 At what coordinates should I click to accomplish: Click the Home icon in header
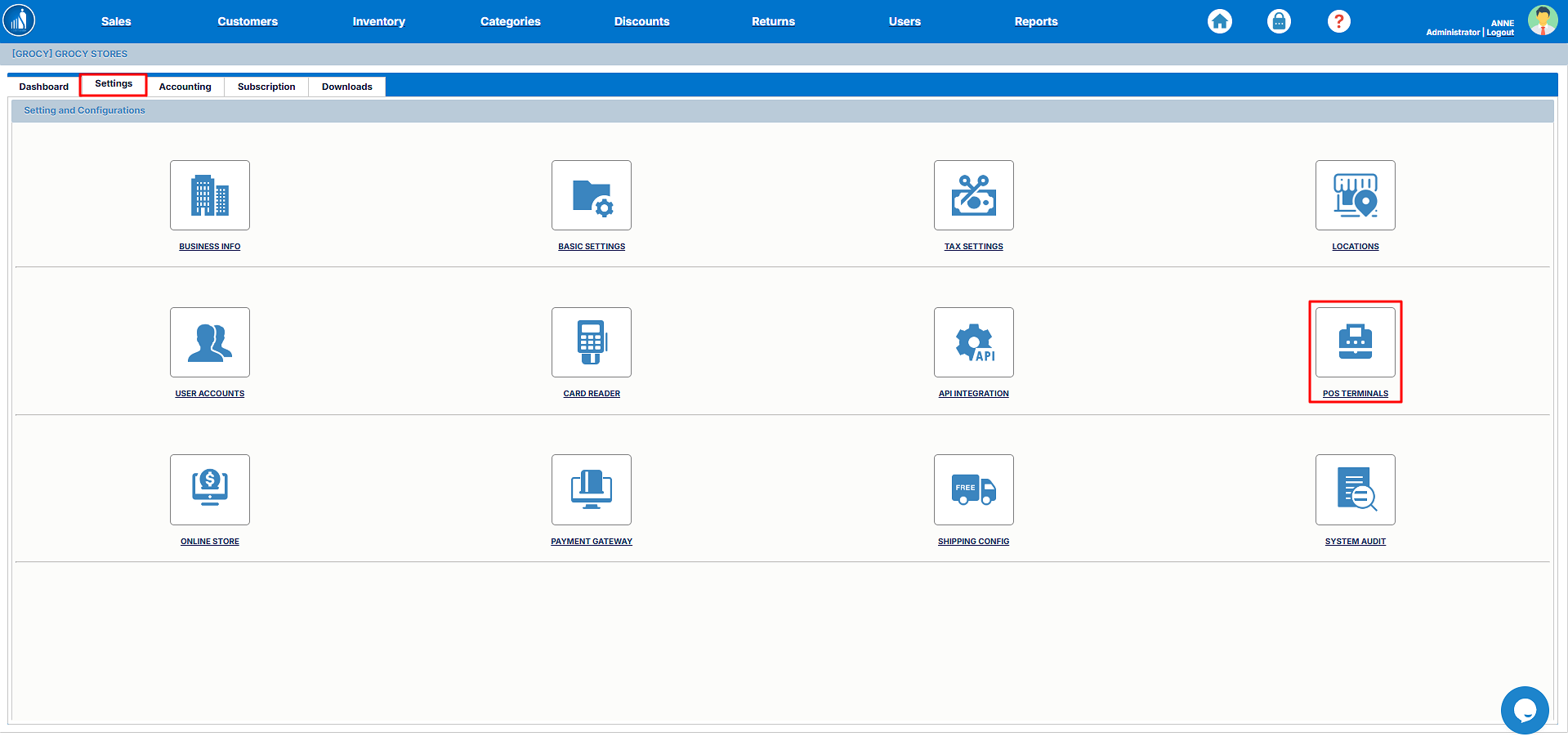pyautogui.click(x=1219, y=21)
